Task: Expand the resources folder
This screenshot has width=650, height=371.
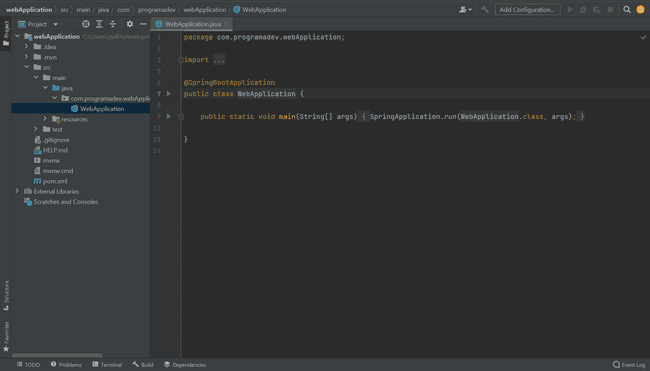Action: (45, 119)
